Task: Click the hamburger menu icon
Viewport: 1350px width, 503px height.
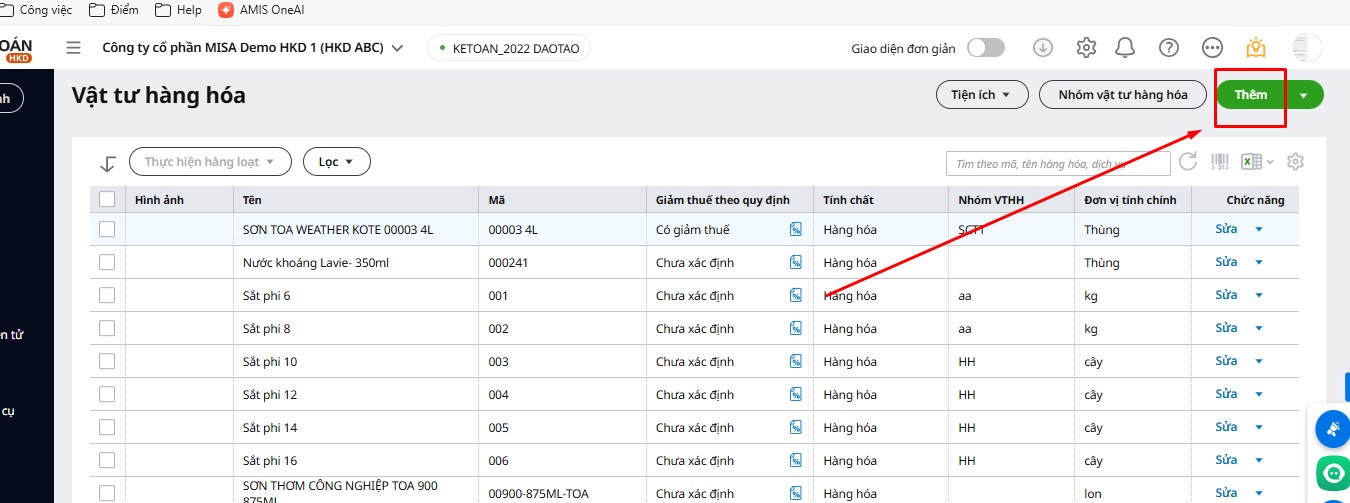Action: click(73, 48)
